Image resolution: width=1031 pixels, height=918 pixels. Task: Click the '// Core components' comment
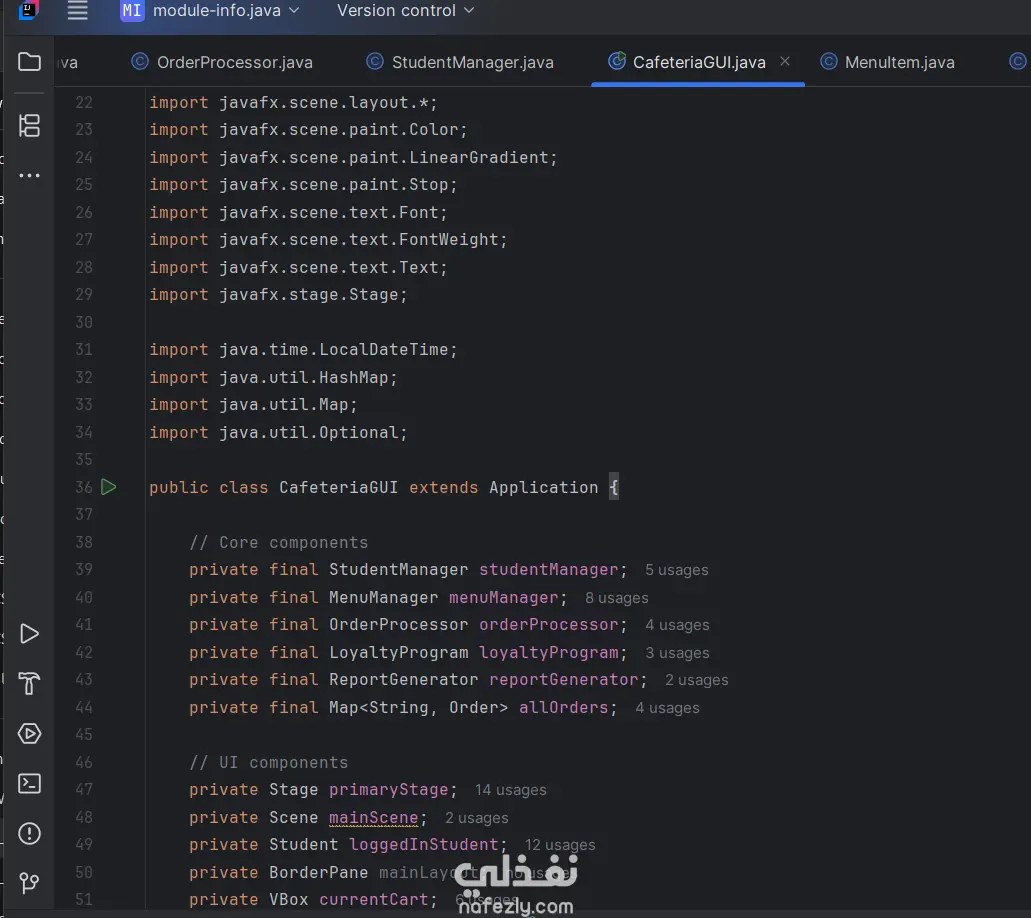(x=278, y=543)
